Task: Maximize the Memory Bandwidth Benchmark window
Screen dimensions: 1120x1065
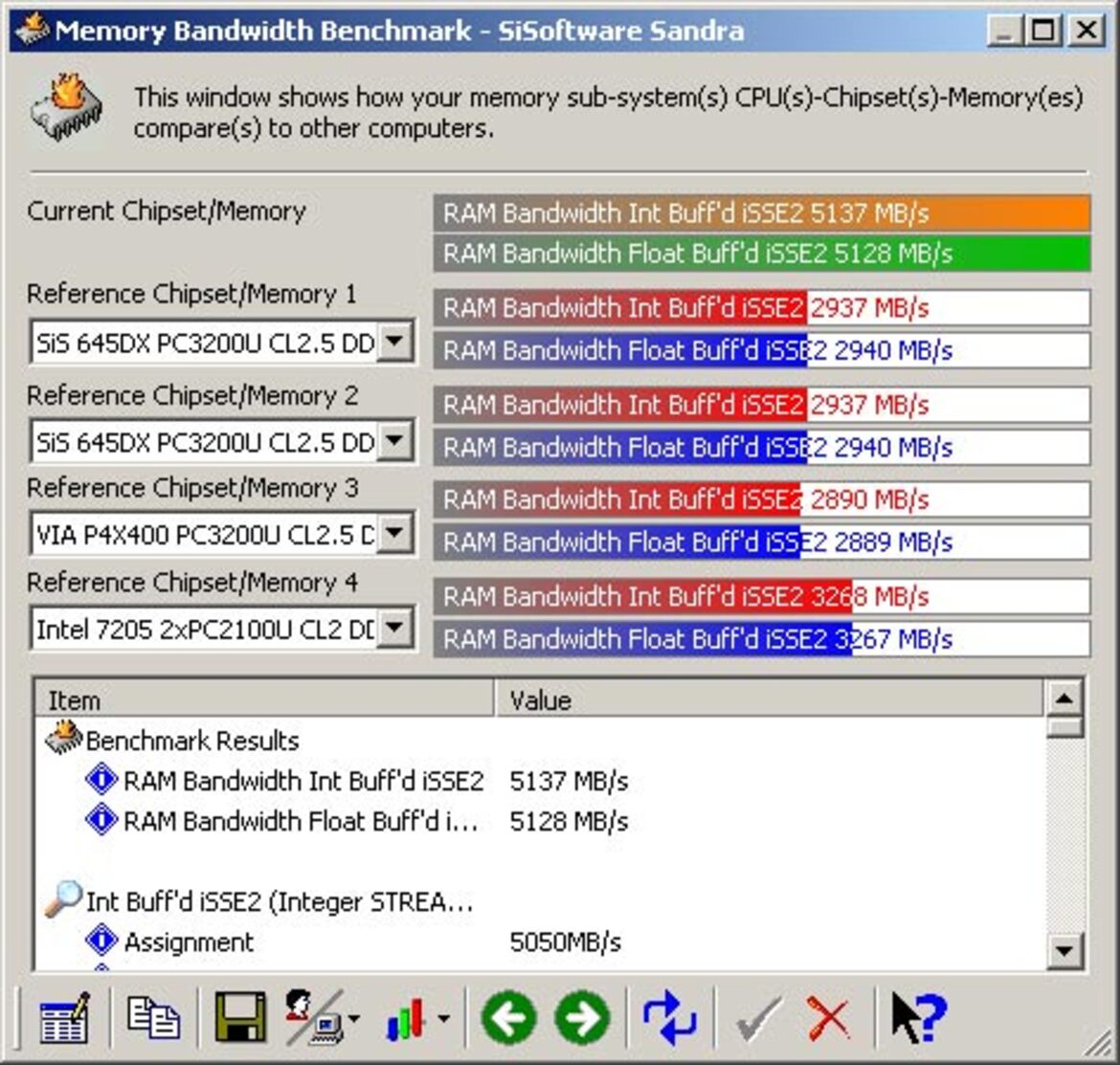Action: tap(1042, 31)
